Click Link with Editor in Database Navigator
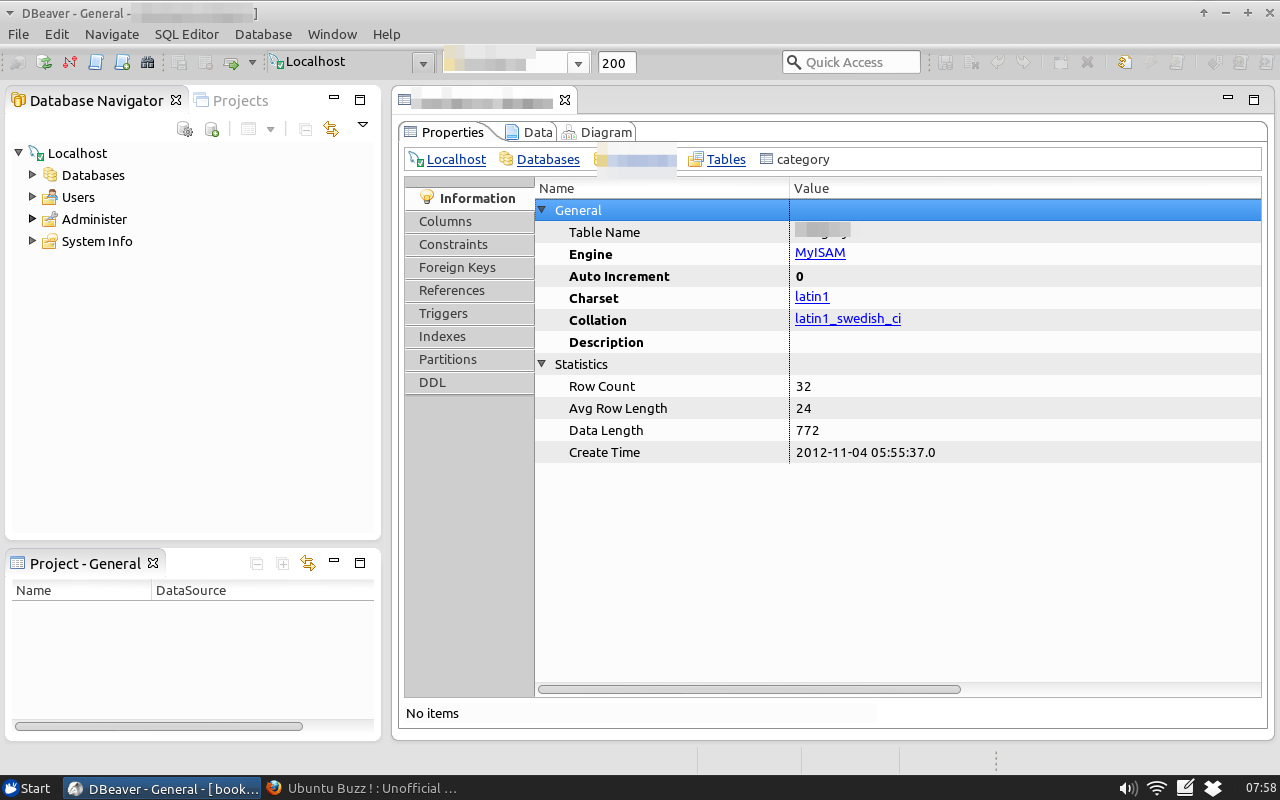The width and height of the screenshot is (1280, 800). (331, 129)
